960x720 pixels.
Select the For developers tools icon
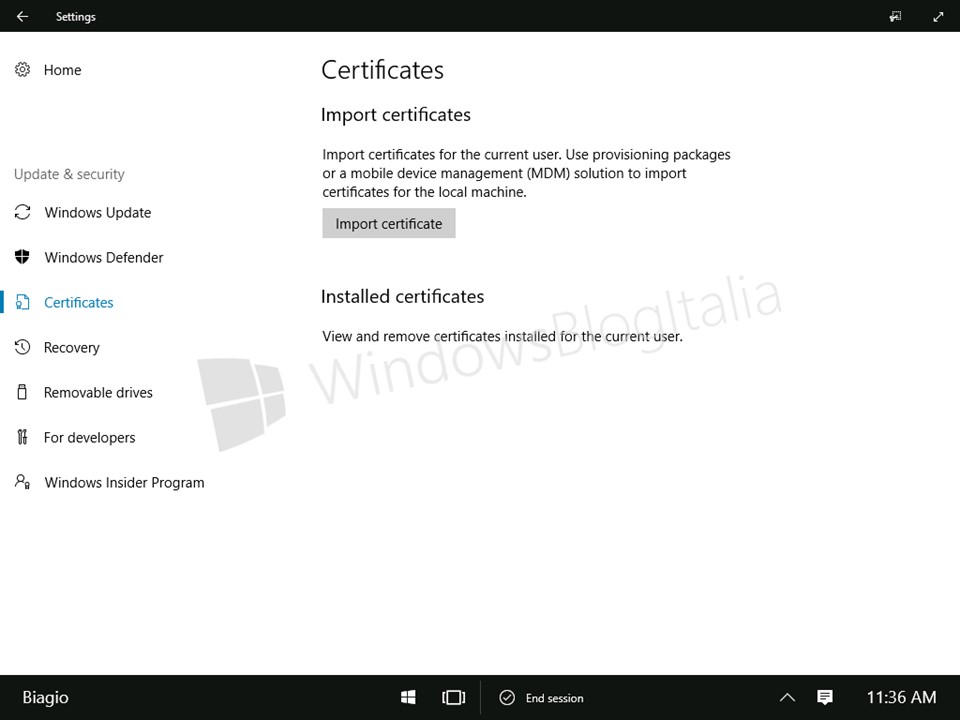(x=23, y=437)
